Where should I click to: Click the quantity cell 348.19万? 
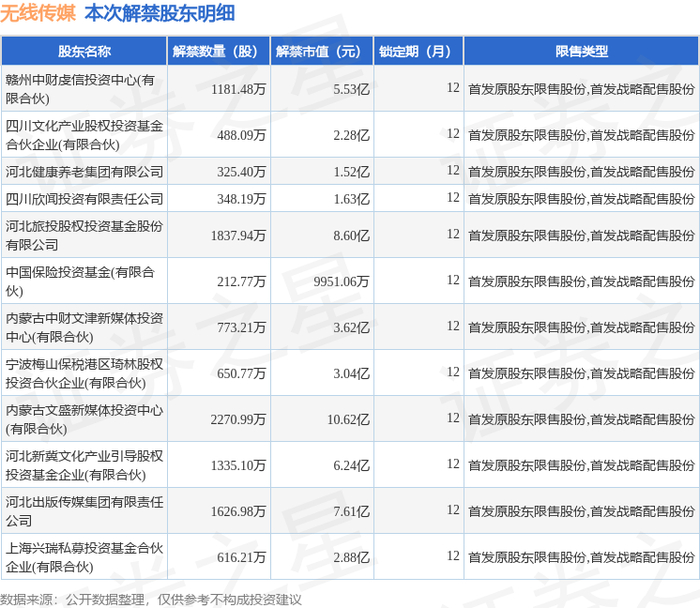(242, 199)
